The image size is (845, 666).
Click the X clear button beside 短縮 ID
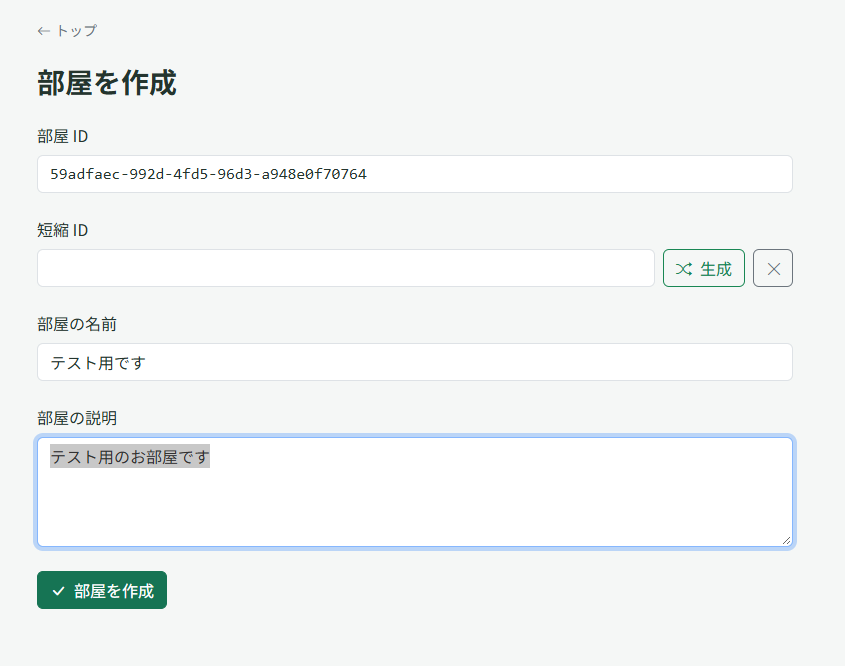click(772, 268)
